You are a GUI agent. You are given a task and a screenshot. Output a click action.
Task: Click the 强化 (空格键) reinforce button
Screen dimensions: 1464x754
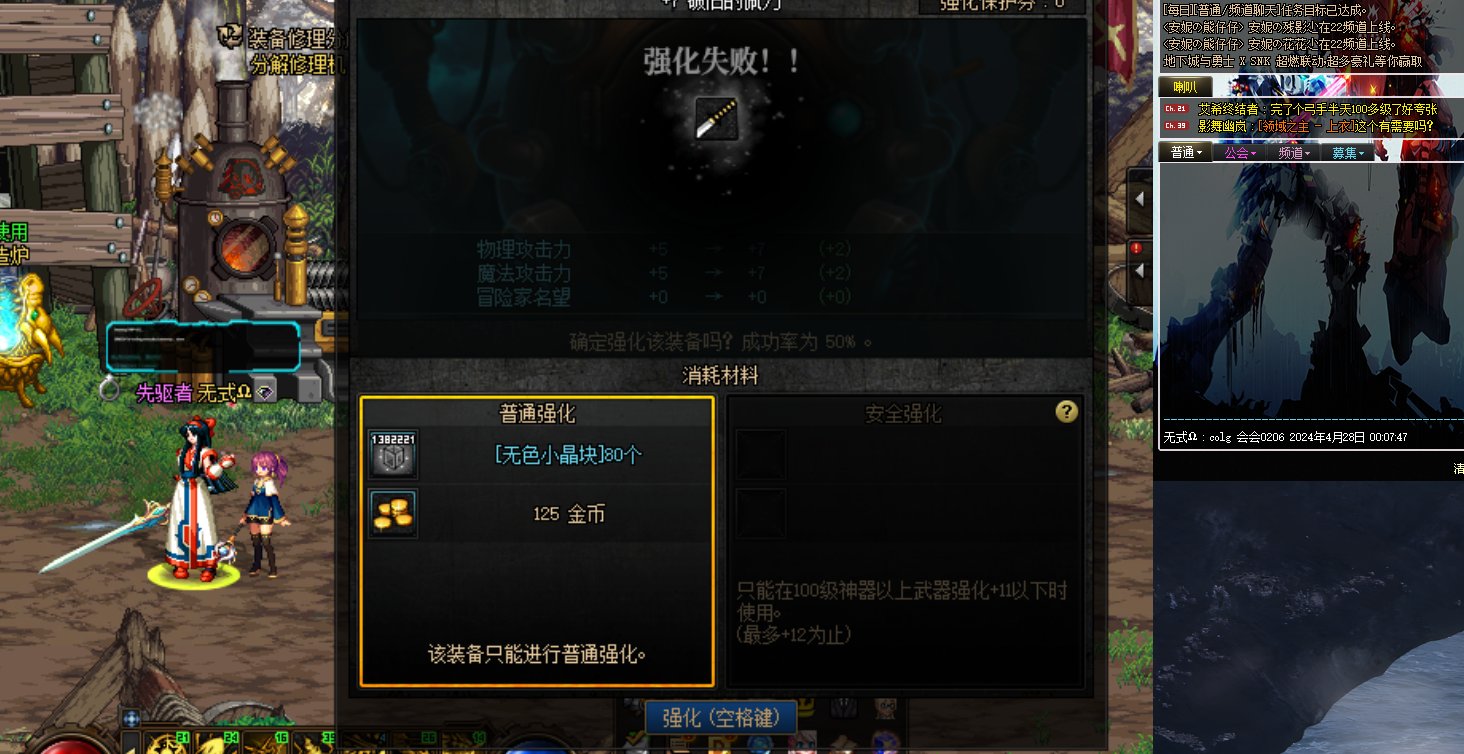[x=719, y=717]
